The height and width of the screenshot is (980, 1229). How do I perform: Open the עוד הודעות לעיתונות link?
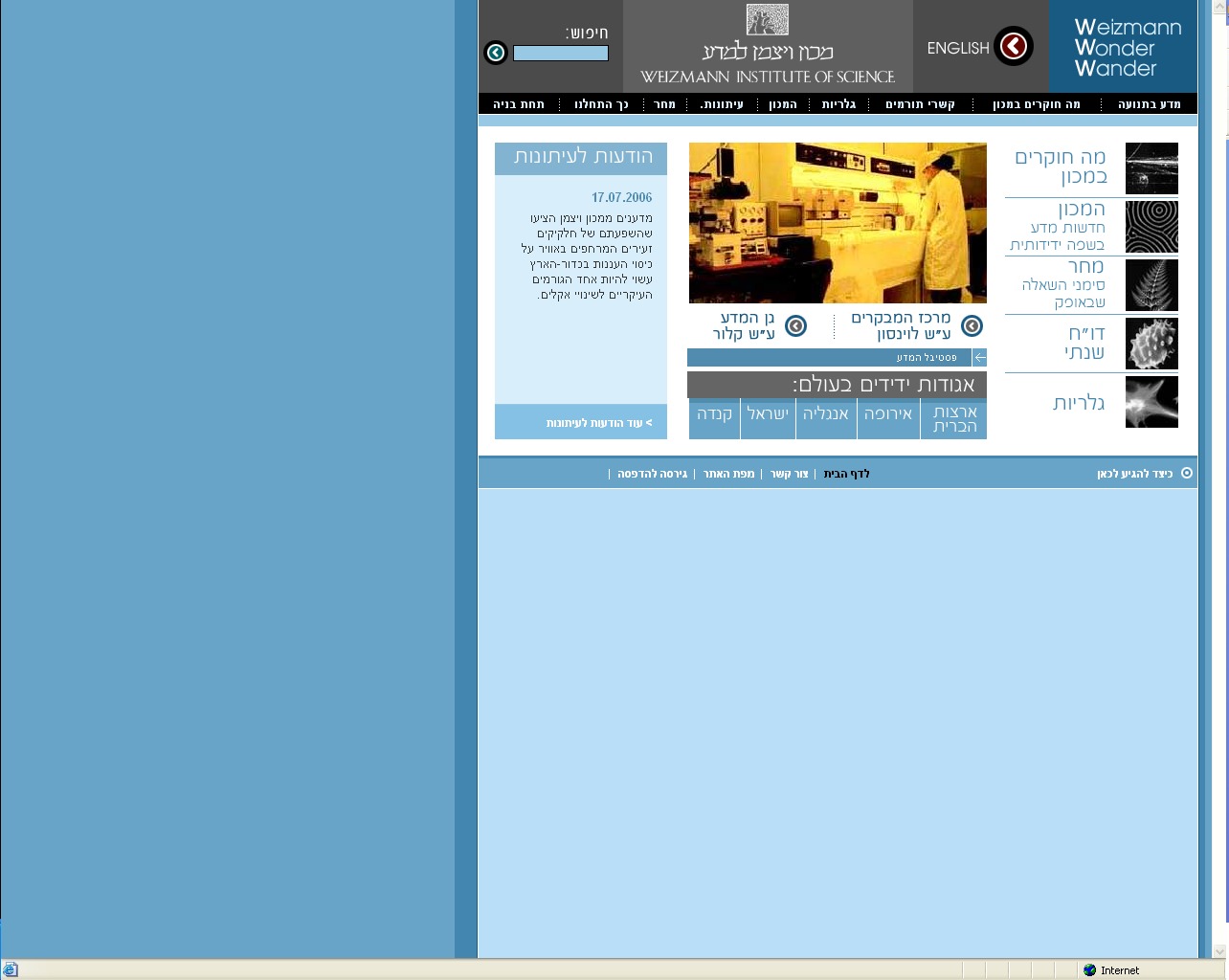598,423
